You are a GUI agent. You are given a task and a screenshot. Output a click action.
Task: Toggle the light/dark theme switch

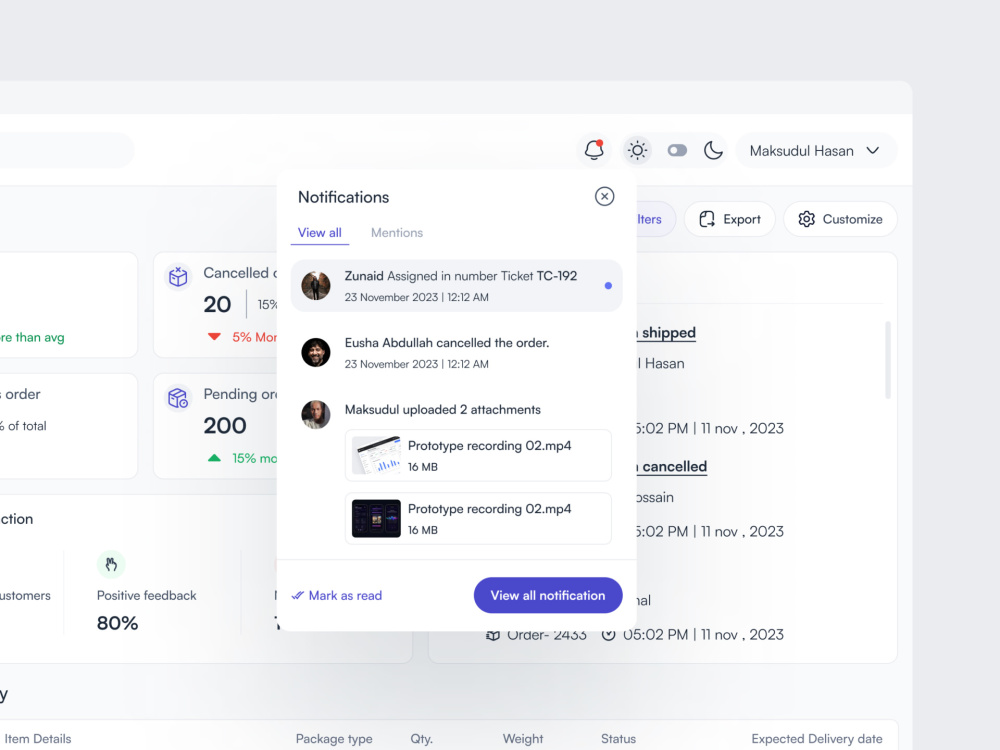677,151
